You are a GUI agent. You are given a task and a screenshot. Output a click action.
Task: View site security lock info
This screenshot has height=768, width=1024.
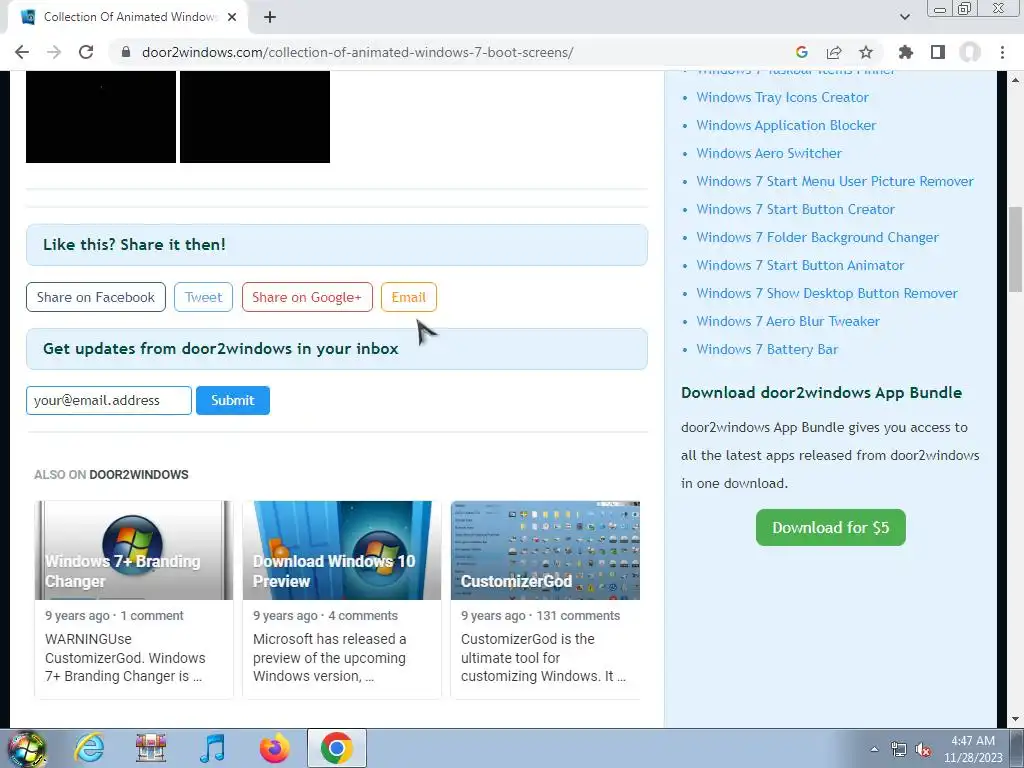126,52
